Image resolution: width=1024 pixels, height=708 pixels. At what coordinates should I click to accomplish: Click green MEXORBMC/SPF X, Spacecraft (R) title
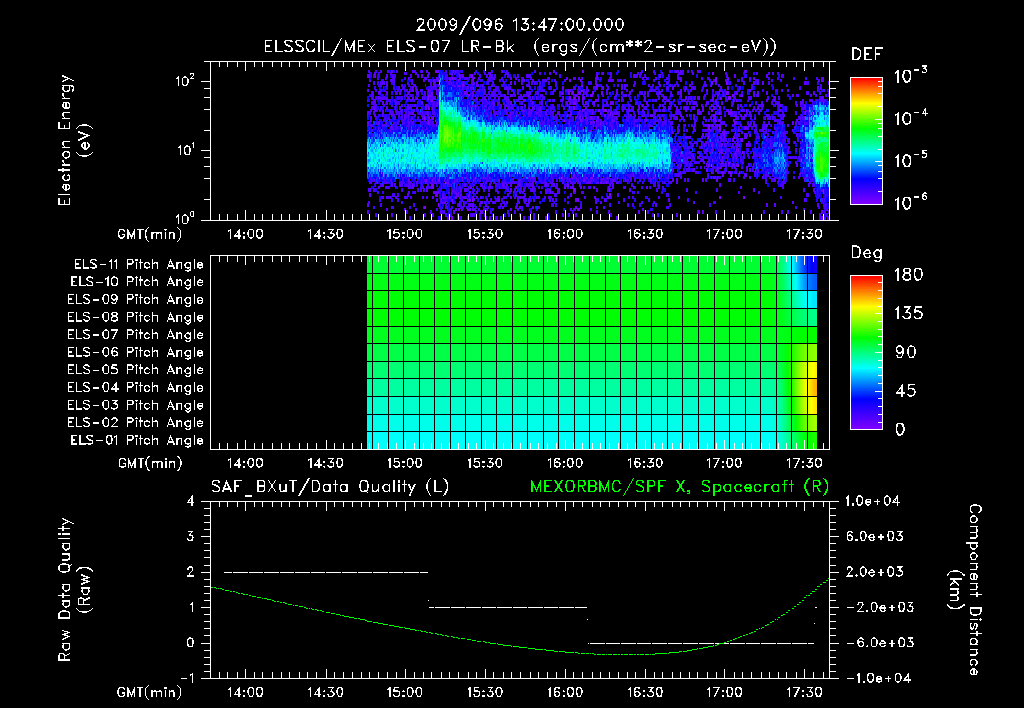[x=679, y=487]
